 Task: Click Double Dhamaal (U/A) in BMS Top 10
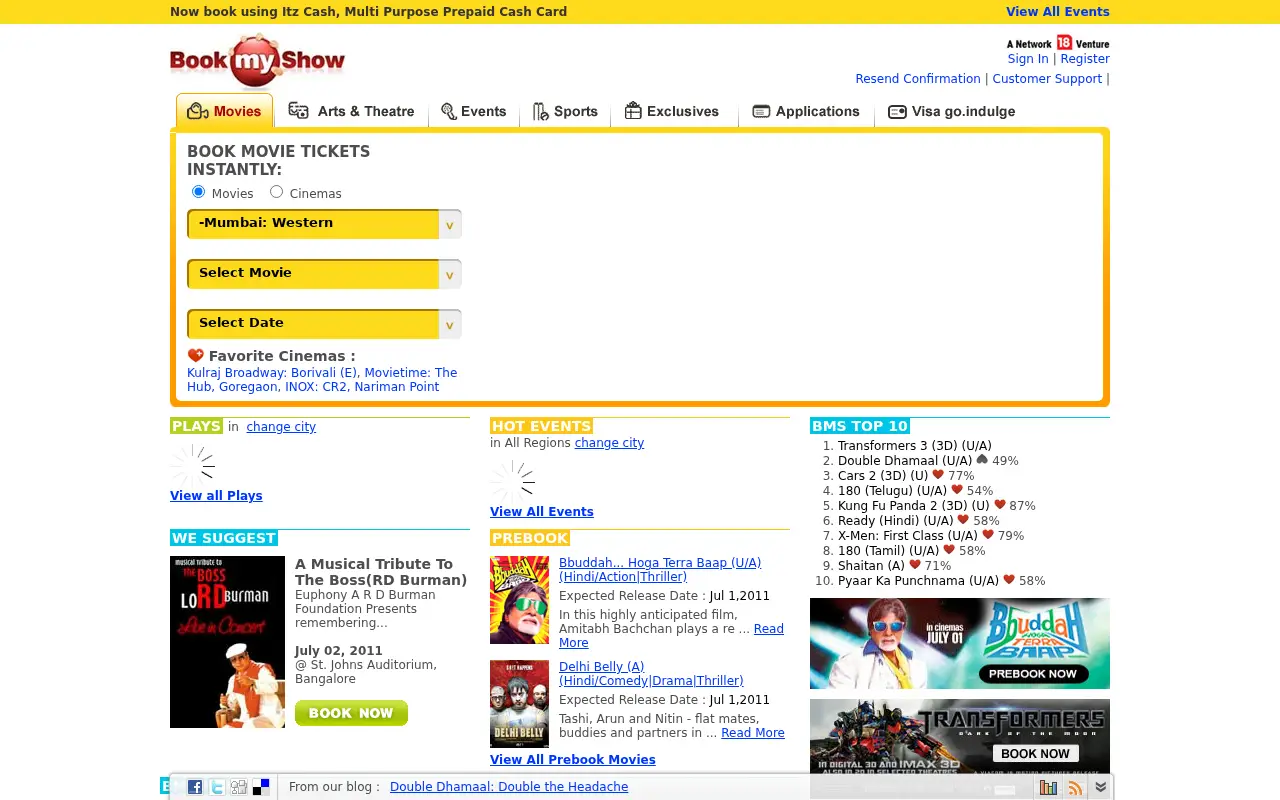(x=905, y=461)
